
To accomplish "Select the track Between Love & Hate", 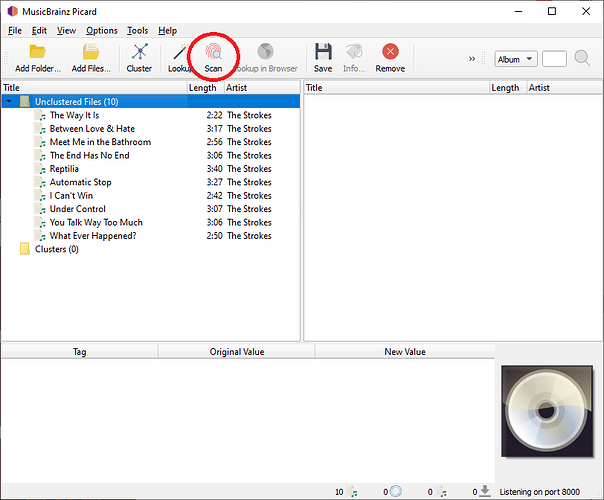I will pyautogui.click(x=92, y=129).
